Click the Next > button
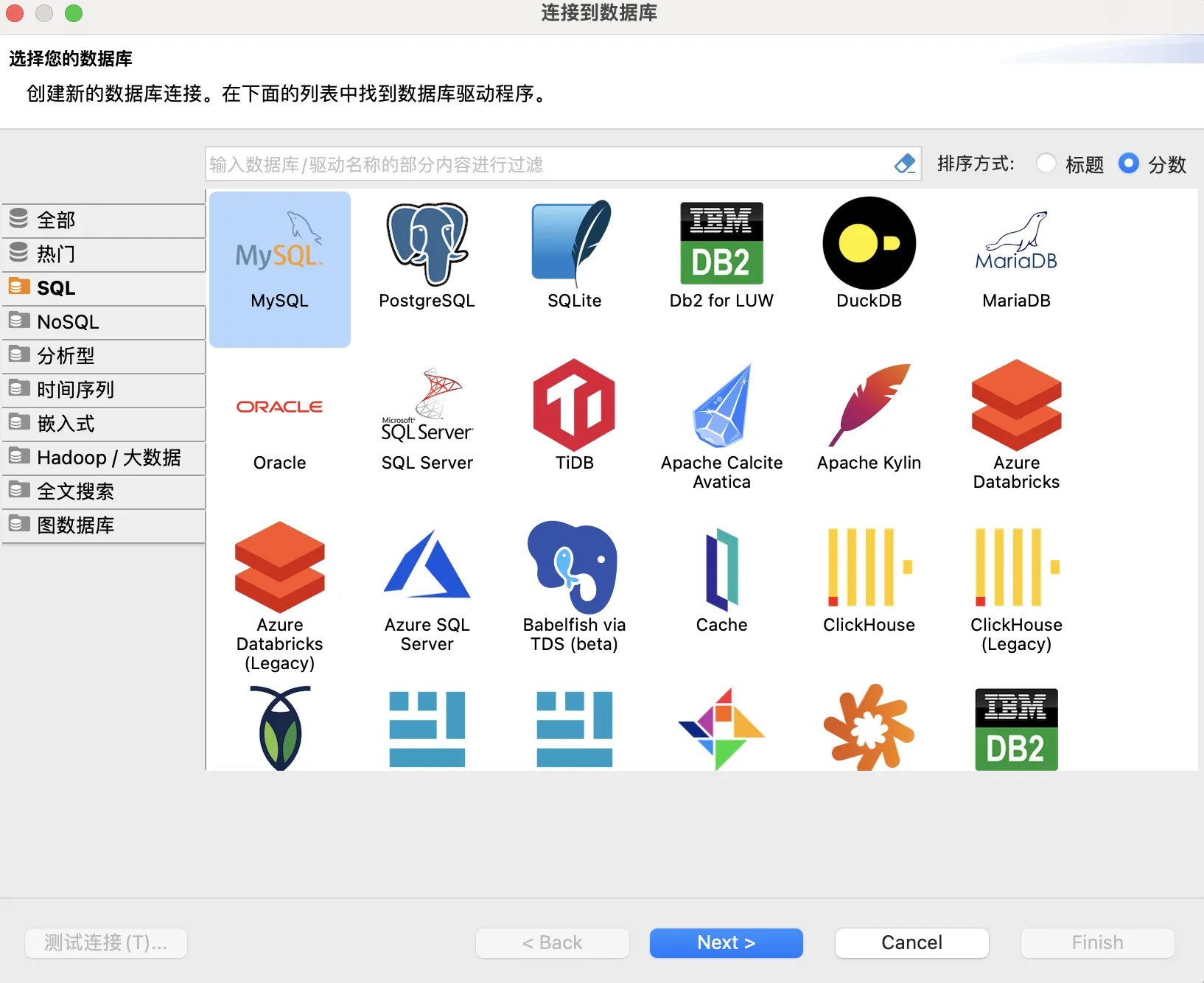The width and height of the screenshot is (1204, 983). pos(727,942)
